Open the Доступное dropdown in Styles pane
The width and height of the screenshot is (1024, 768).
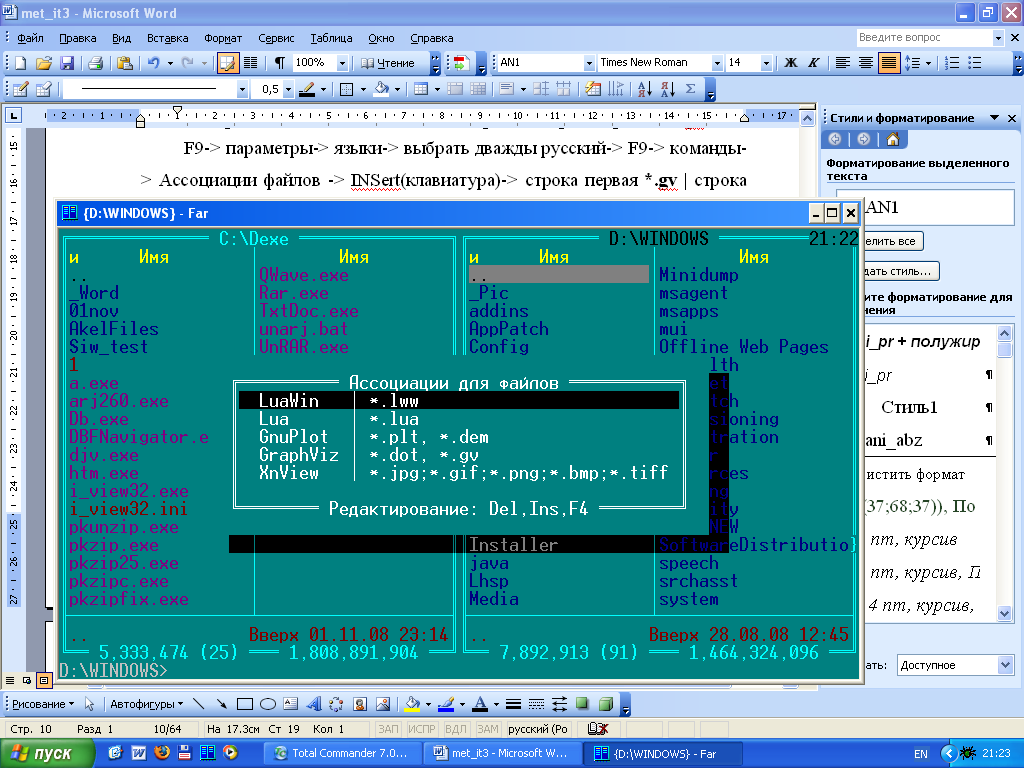pos(1005,665)
